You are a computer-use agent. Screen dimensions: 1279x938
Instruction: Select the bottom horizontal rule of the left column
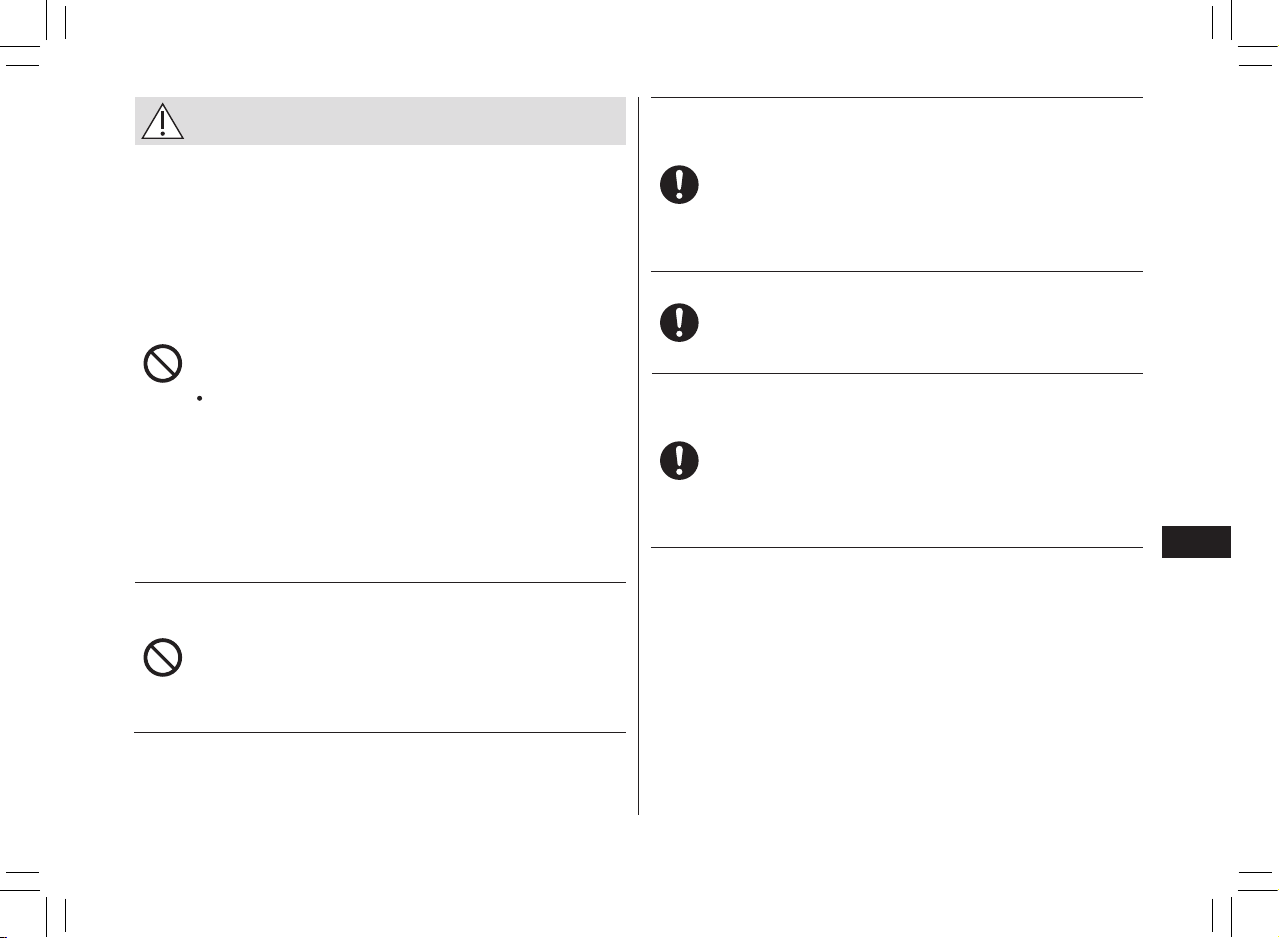coord(380,732)
